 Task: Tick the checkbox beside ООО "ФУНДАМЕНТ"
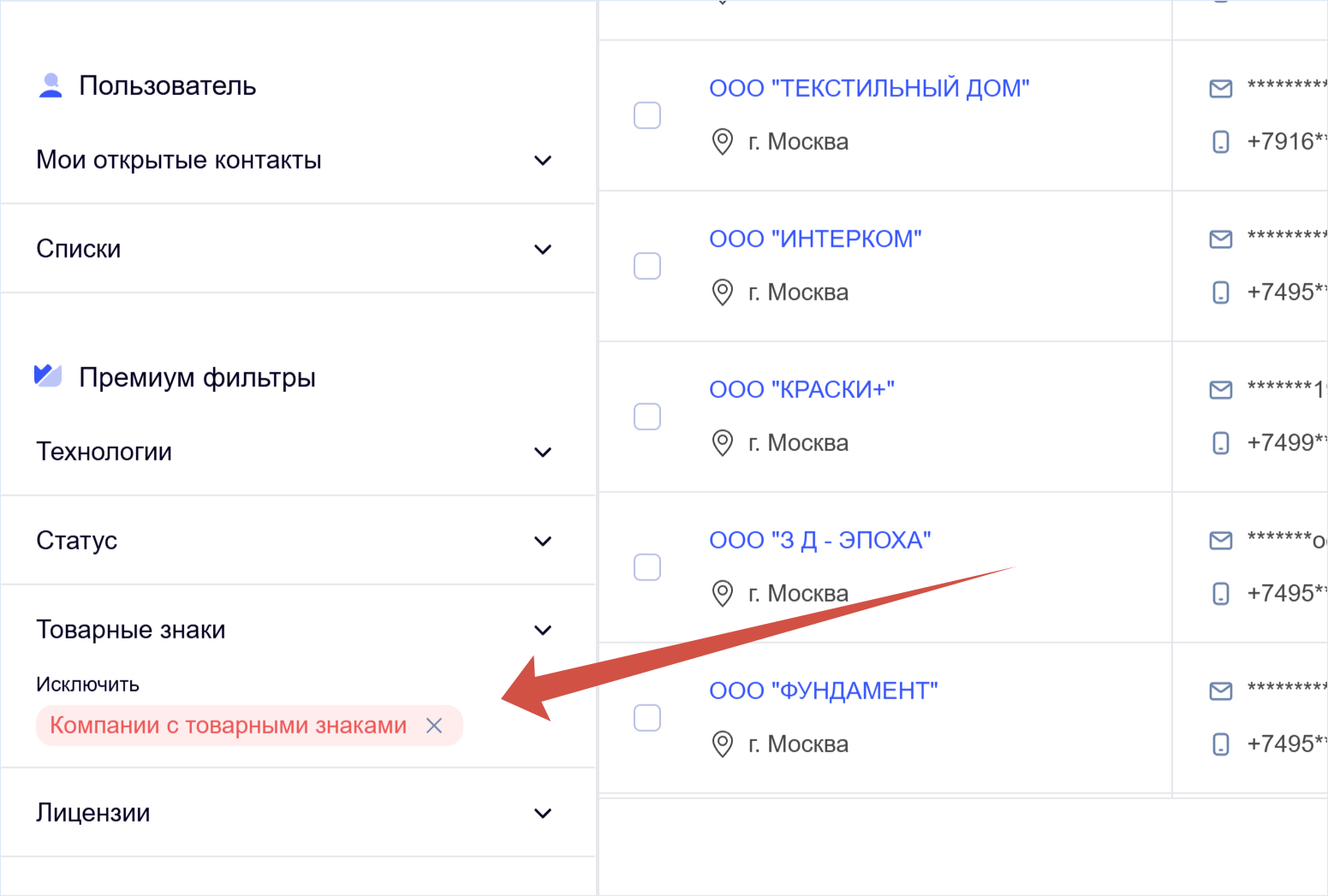[x=647, y=718]
